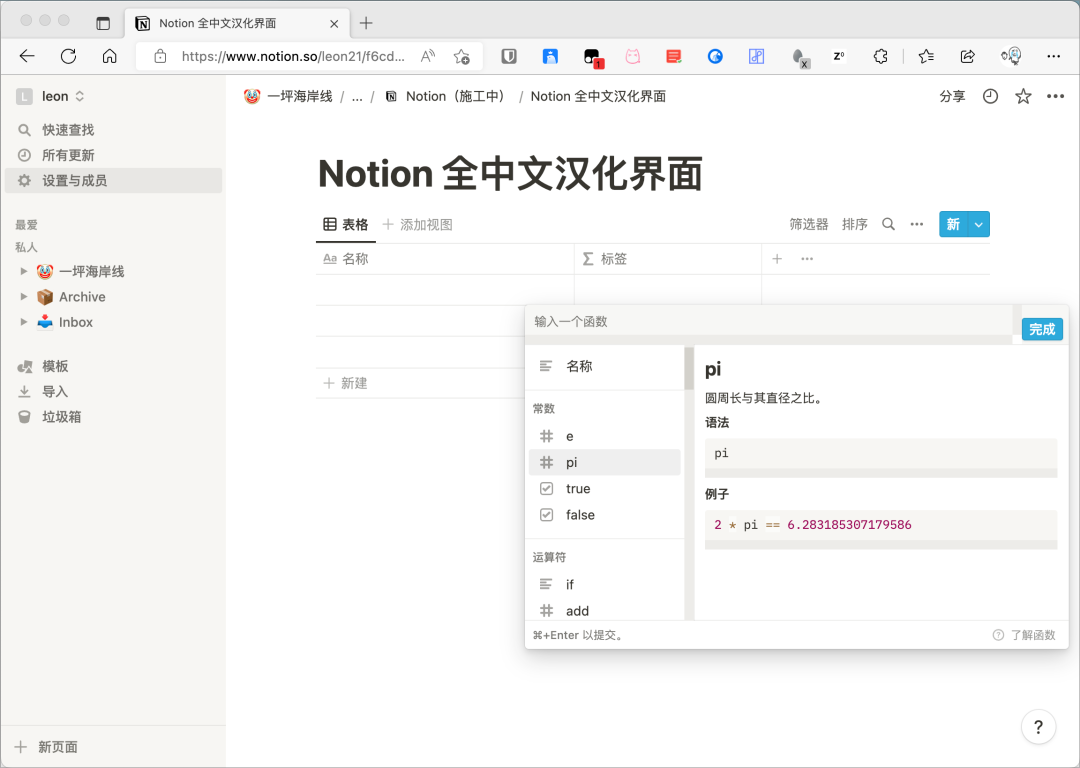
Task: Click the 输入一个函数 formula input
Action: click(x=769, y=322)
